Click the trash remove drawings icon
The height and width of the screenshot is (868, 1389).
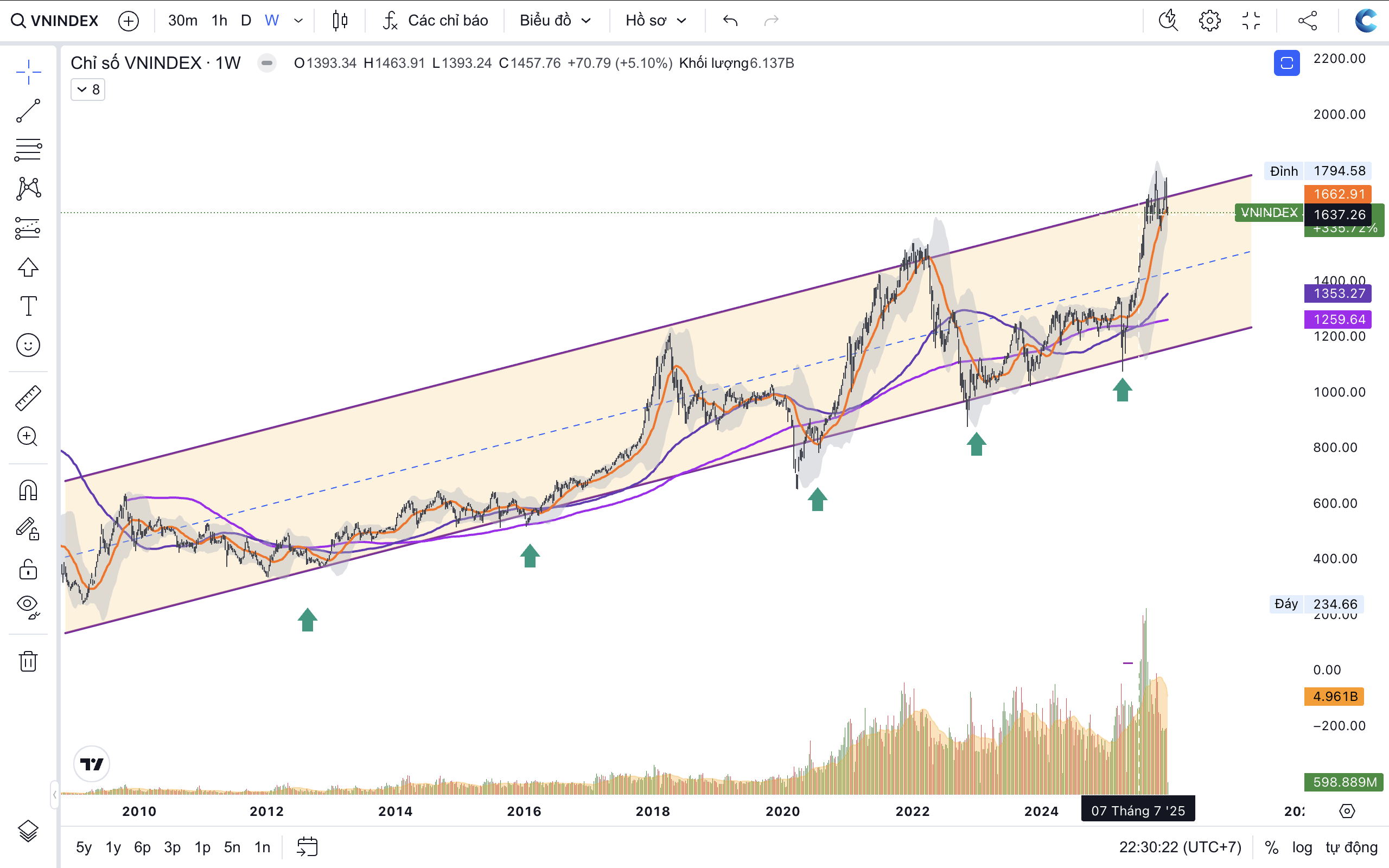point(28,661)
